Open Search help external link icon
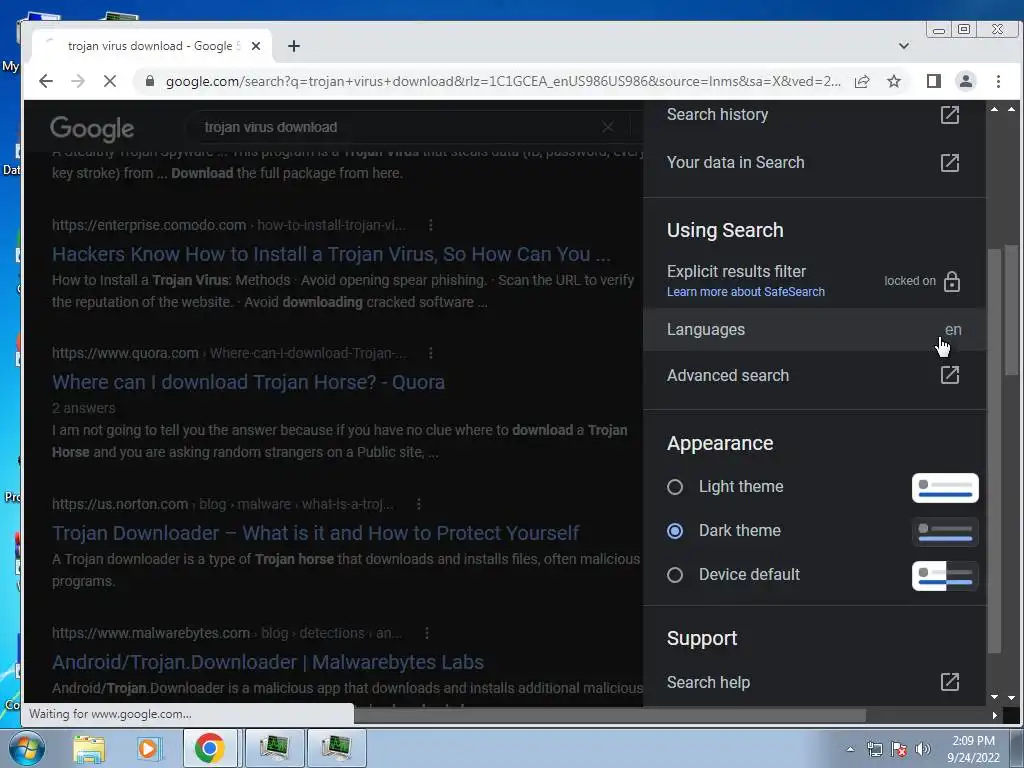The image size is (1024, 768). tap(950, 682)
